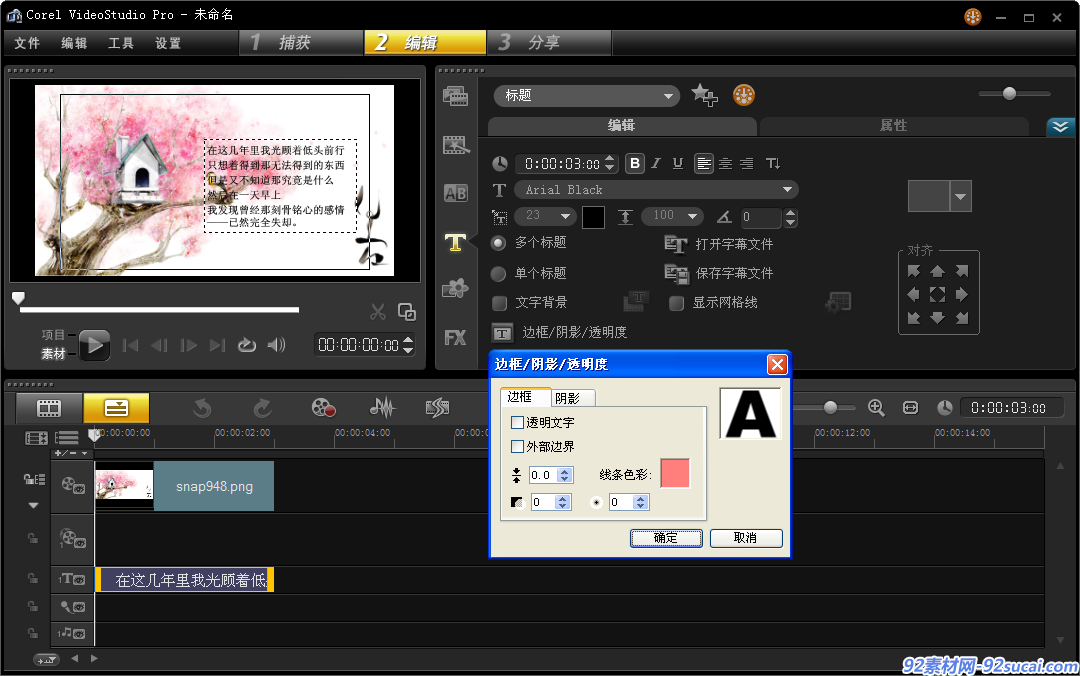The height and width of the screenshot is (676, 1080).
Task: Go to the 捕获 capture step
Action: (301, 43)
